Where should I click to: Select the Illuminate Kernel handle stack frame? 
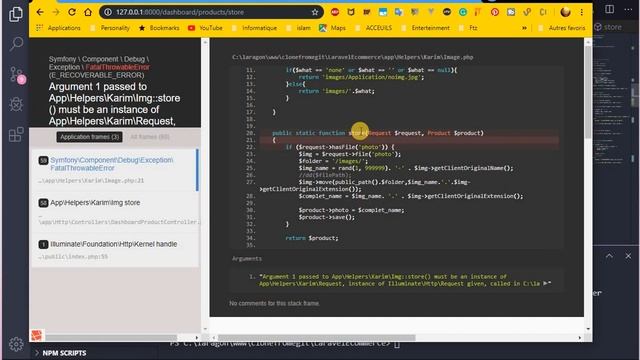point(116,250)
